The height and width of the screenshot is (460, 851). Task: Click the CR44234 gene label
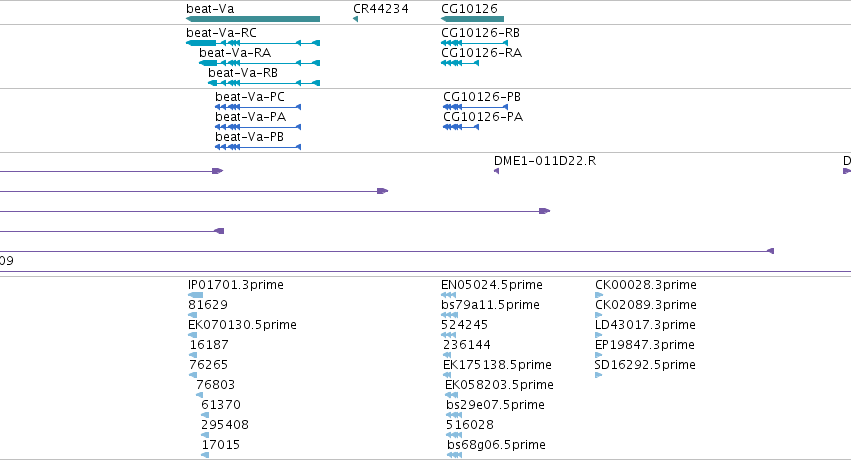(380, 9)
